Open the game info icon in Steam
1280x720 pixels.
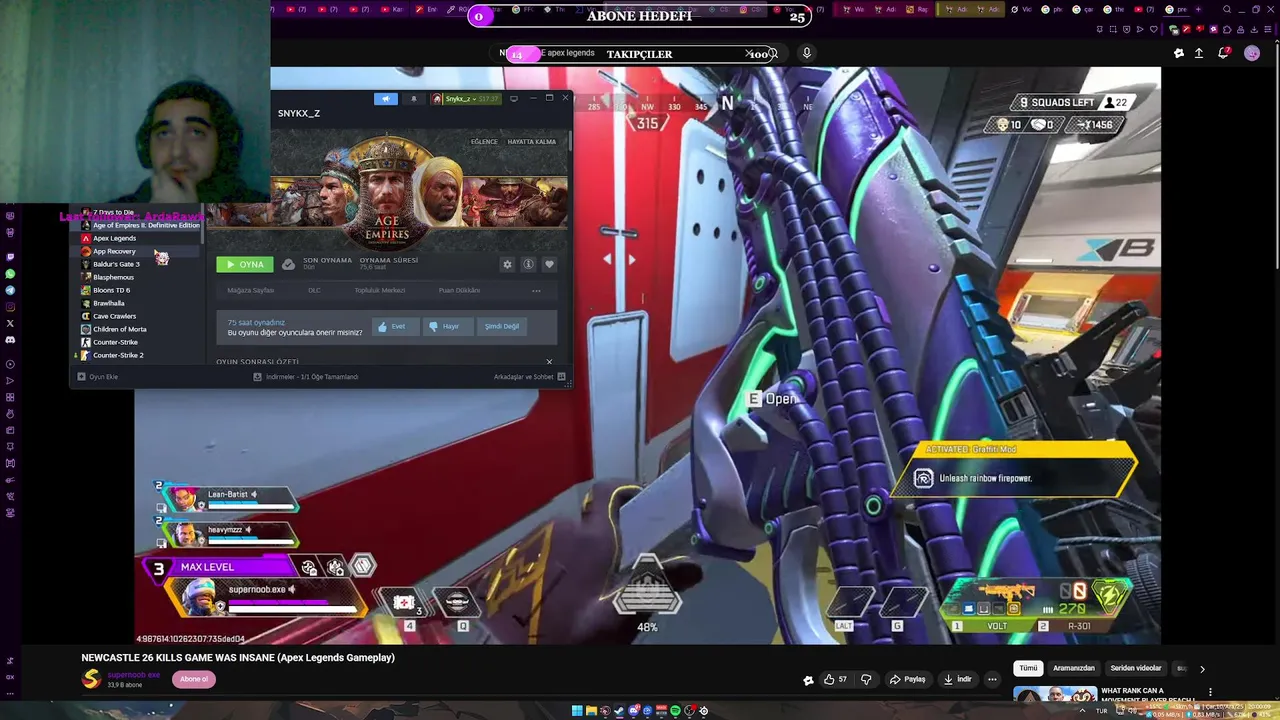528,264
